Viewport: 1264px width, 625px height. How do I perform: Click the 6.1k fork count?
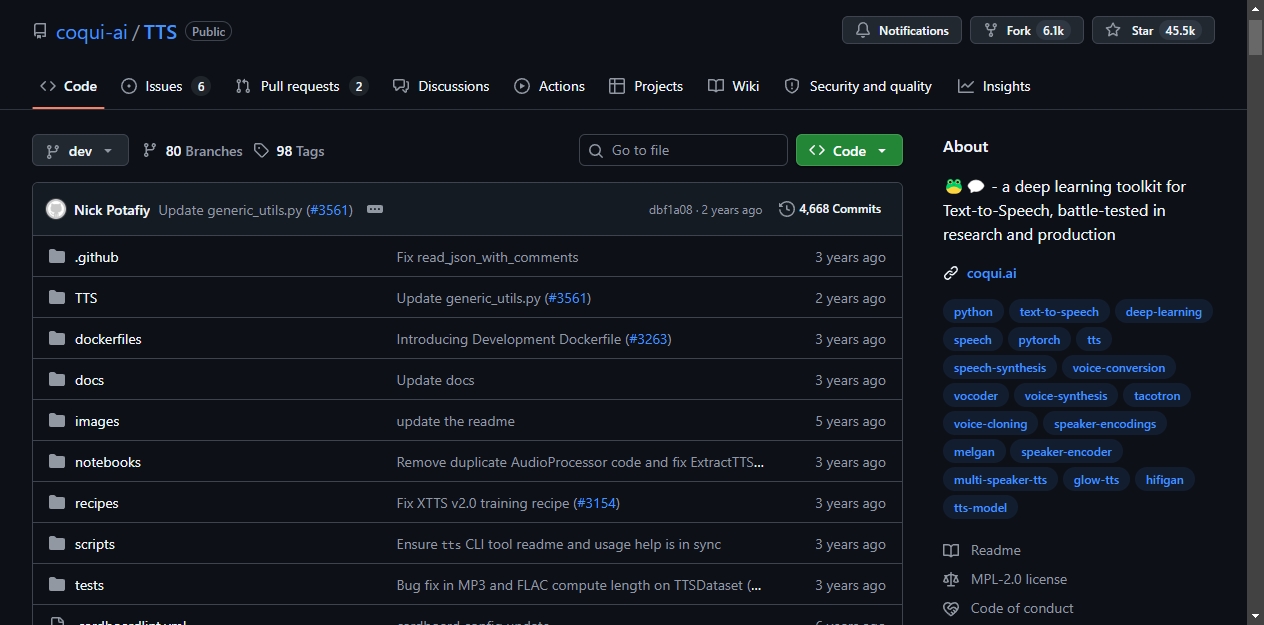click(1053, 31)
